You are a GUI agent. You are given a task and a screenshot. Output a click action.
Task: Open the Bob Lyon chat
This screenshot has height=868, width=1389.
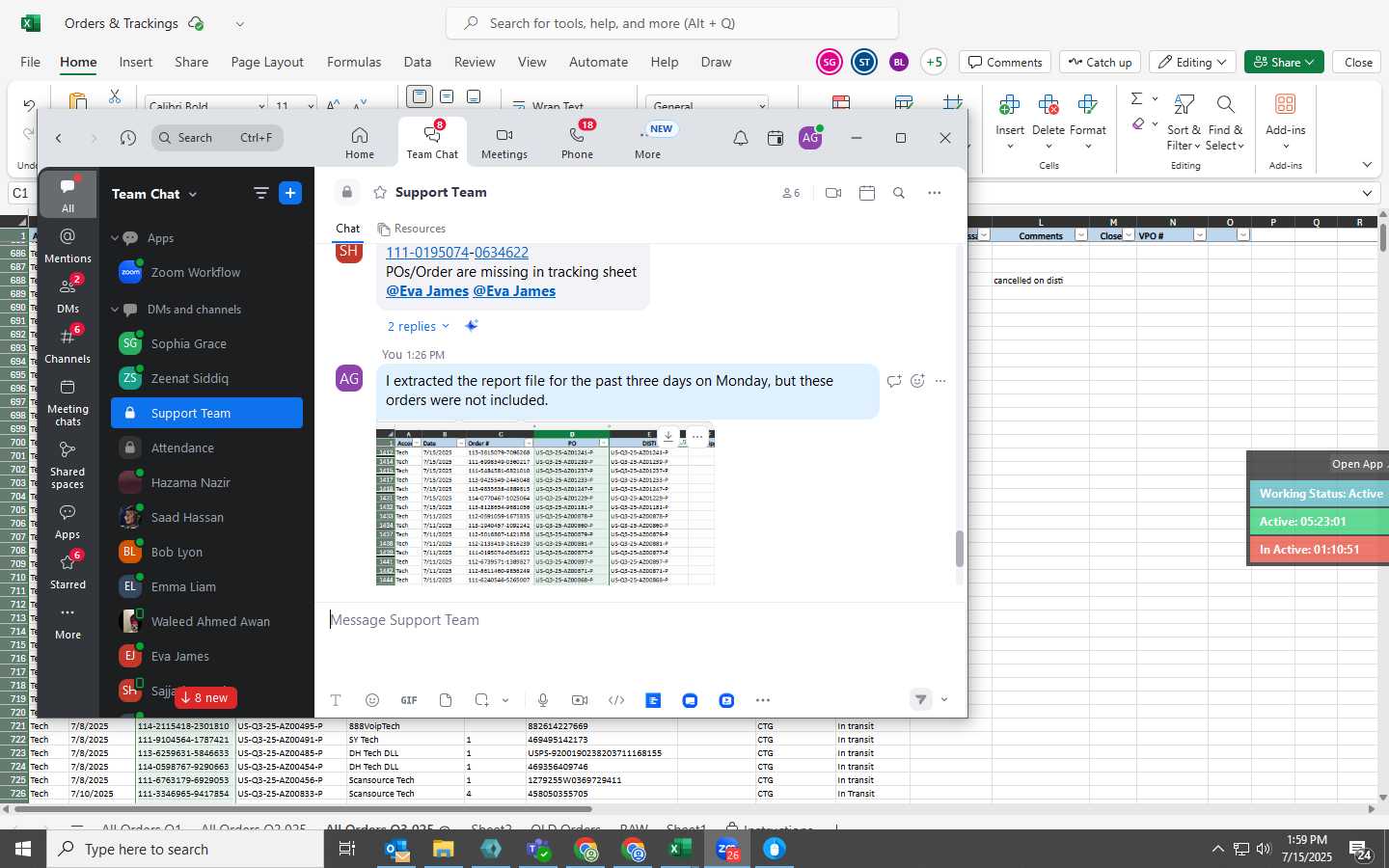click(206, 552)
